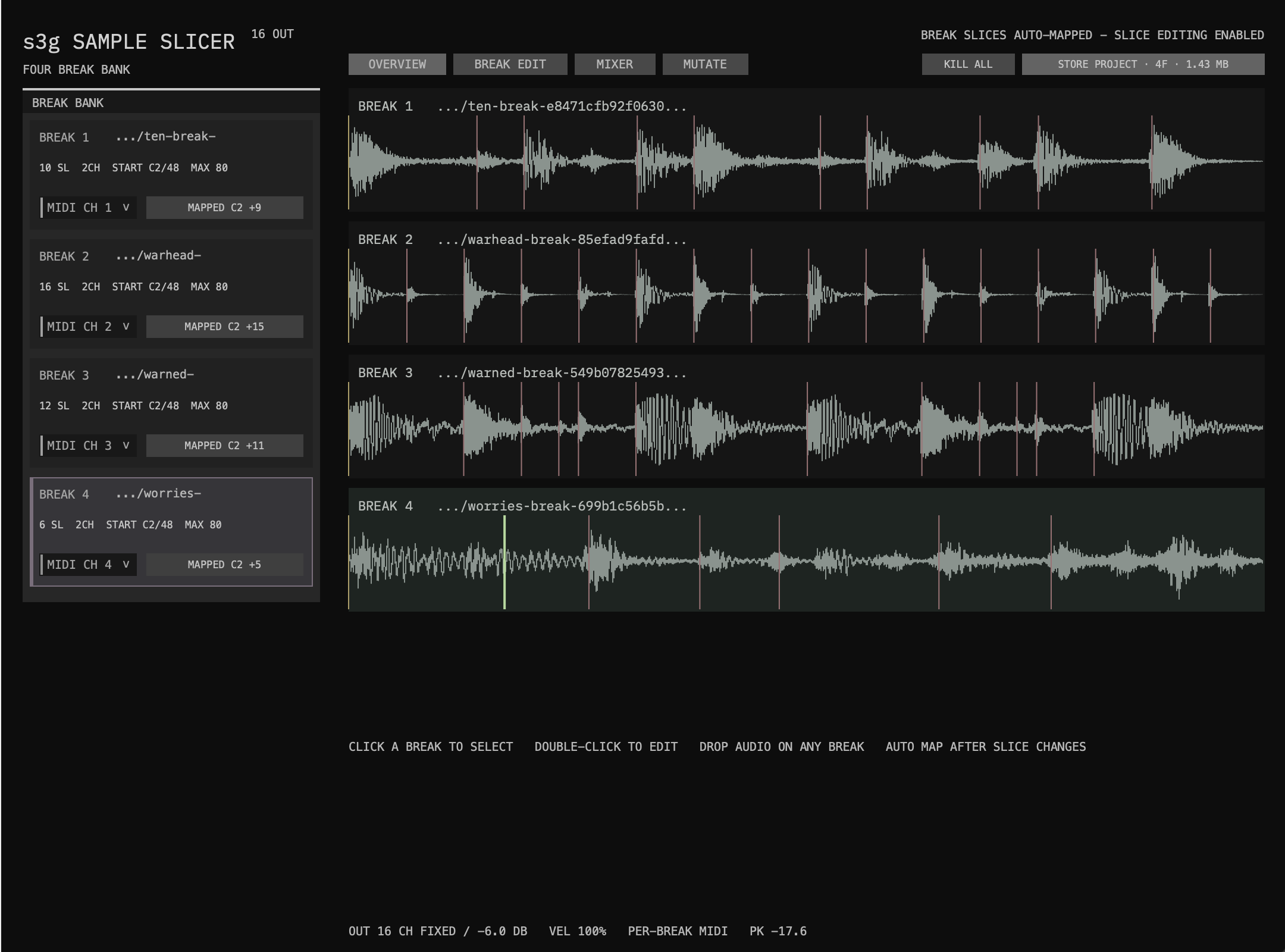Click 'PK -17.6' peak readout

coord(778,931)
